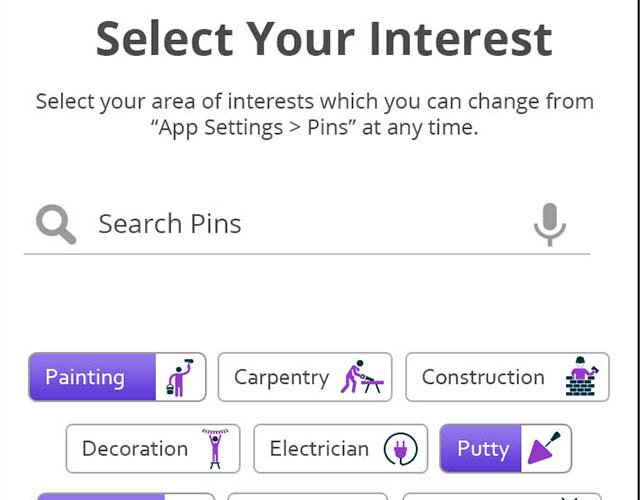Select the partially visible middle bottom pin

(308, 496)
